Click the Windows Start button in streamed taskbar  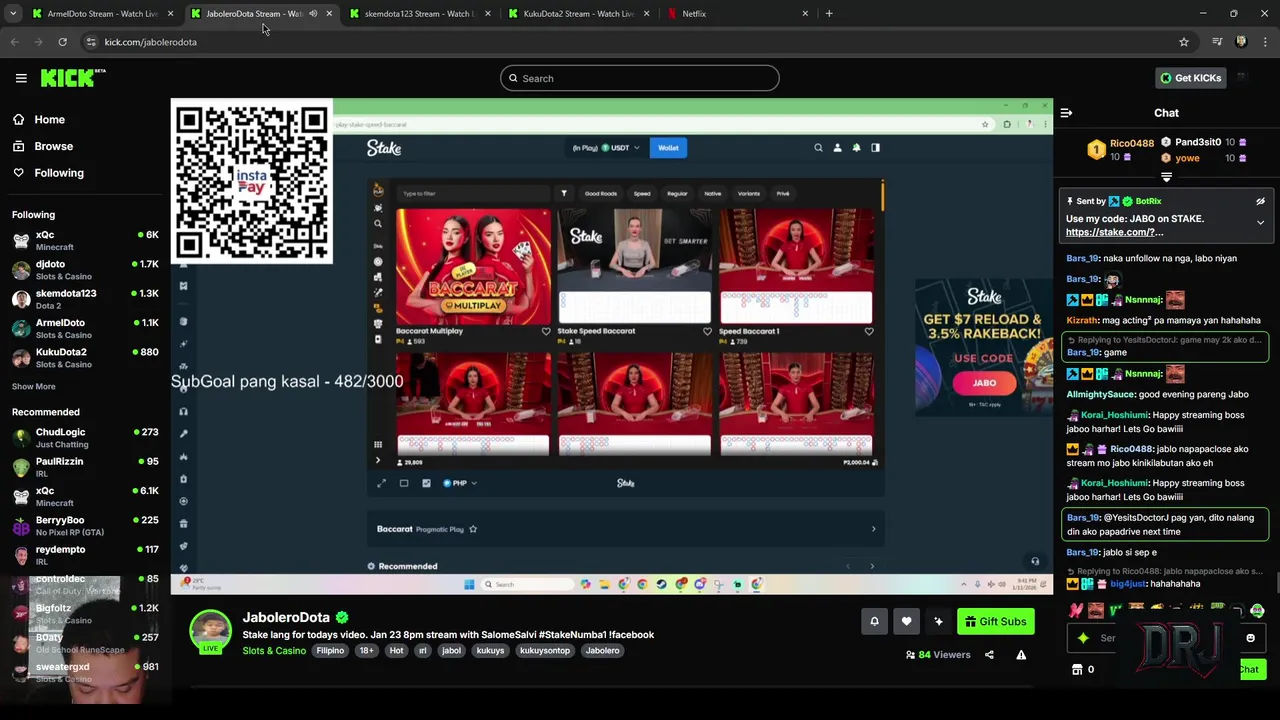point(469,585)
